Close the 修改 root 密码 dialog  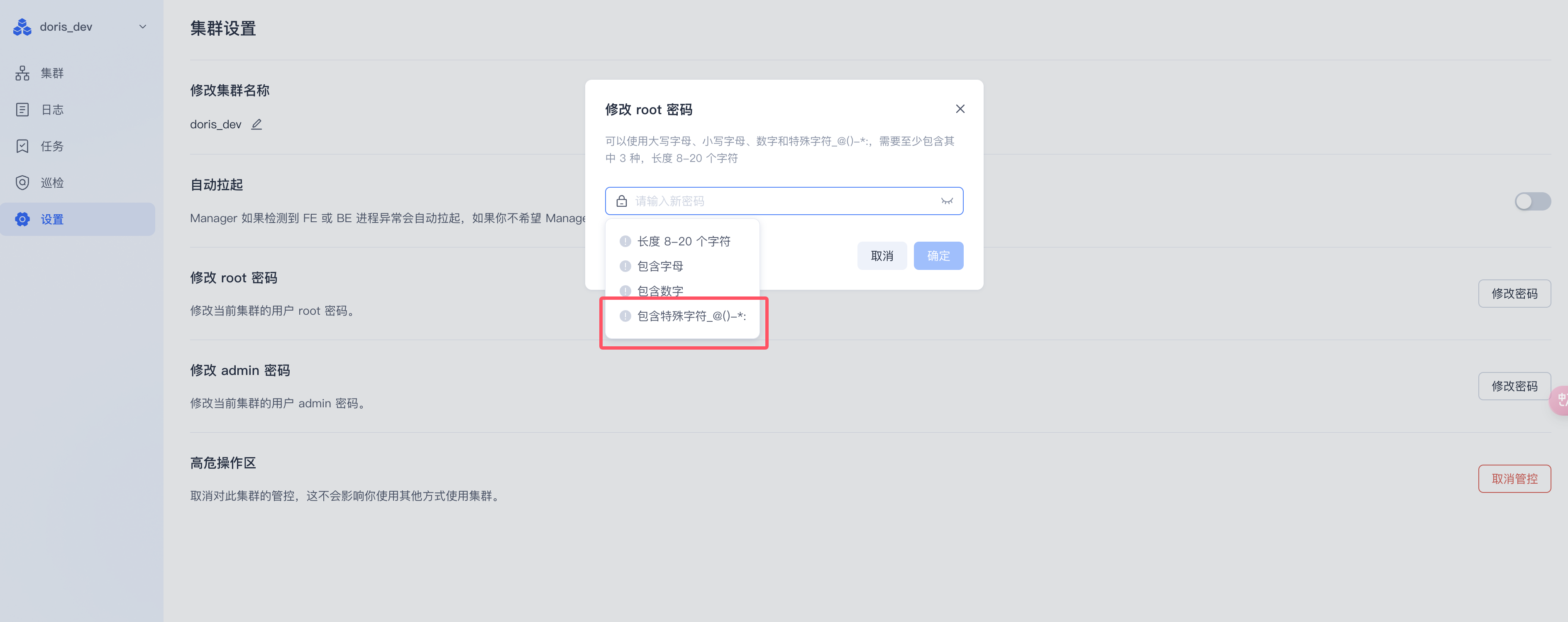pos(960,109)
